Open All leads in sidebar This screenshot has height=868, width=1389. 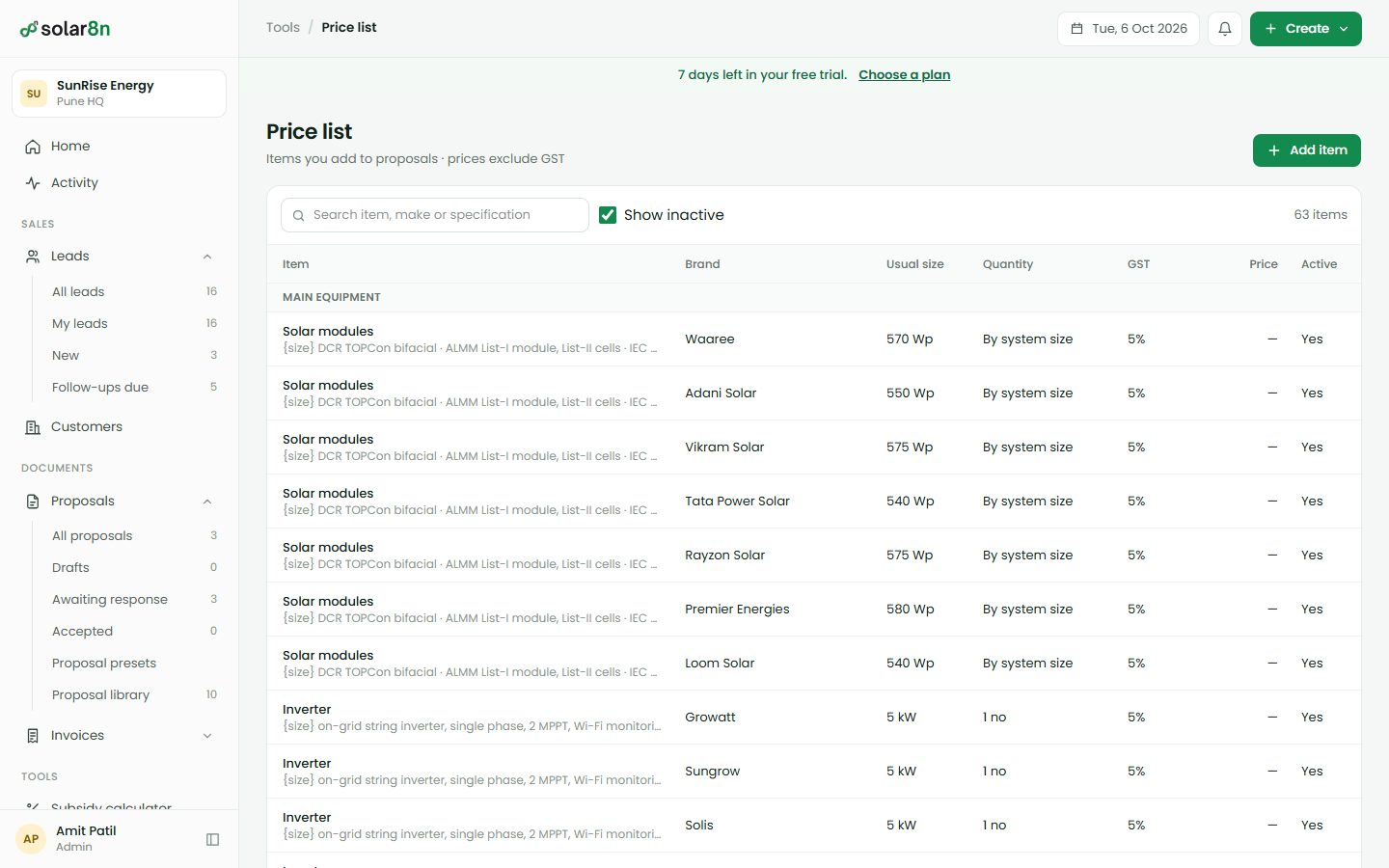(134, 292)
